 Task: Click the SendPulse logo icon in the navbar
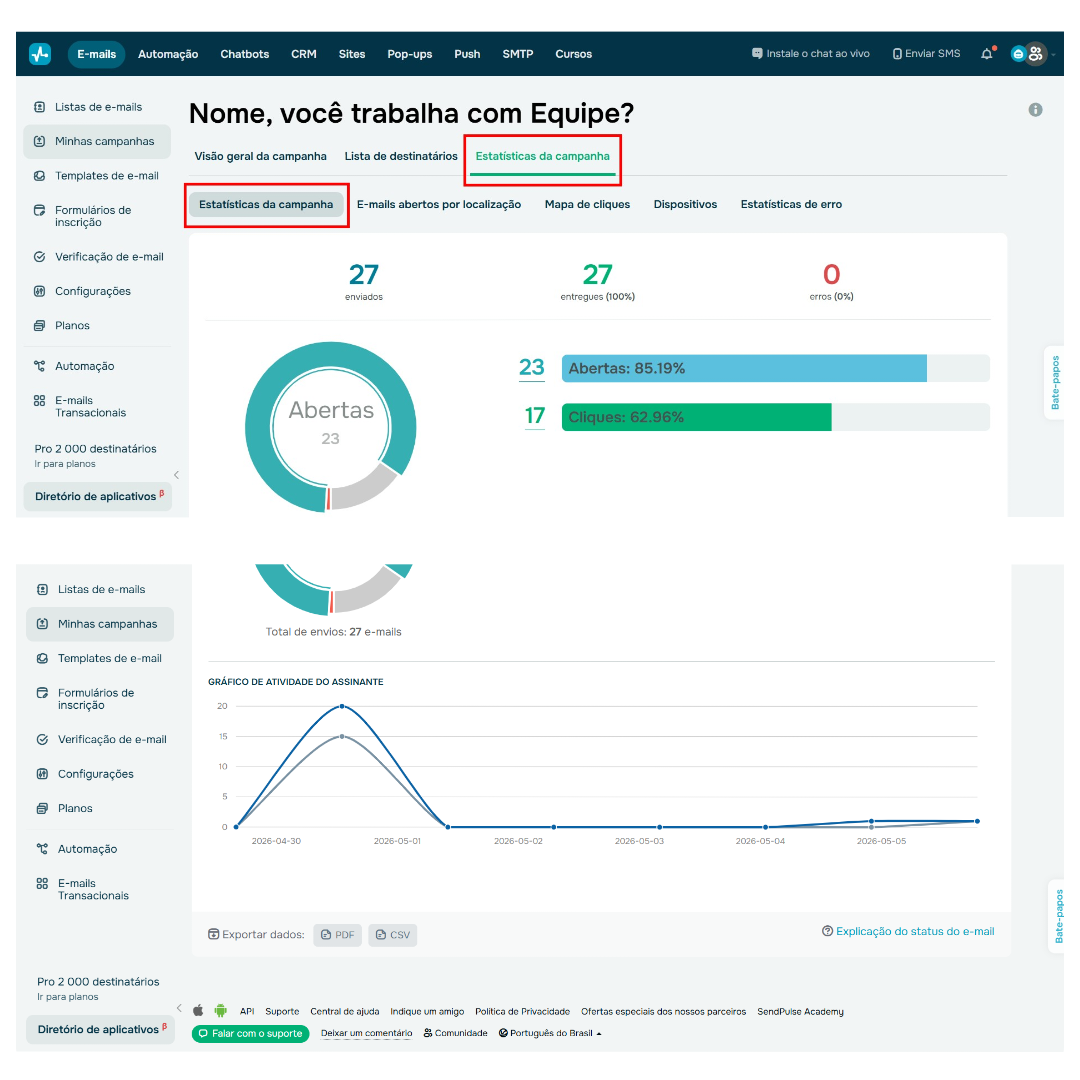click(40, 54)
